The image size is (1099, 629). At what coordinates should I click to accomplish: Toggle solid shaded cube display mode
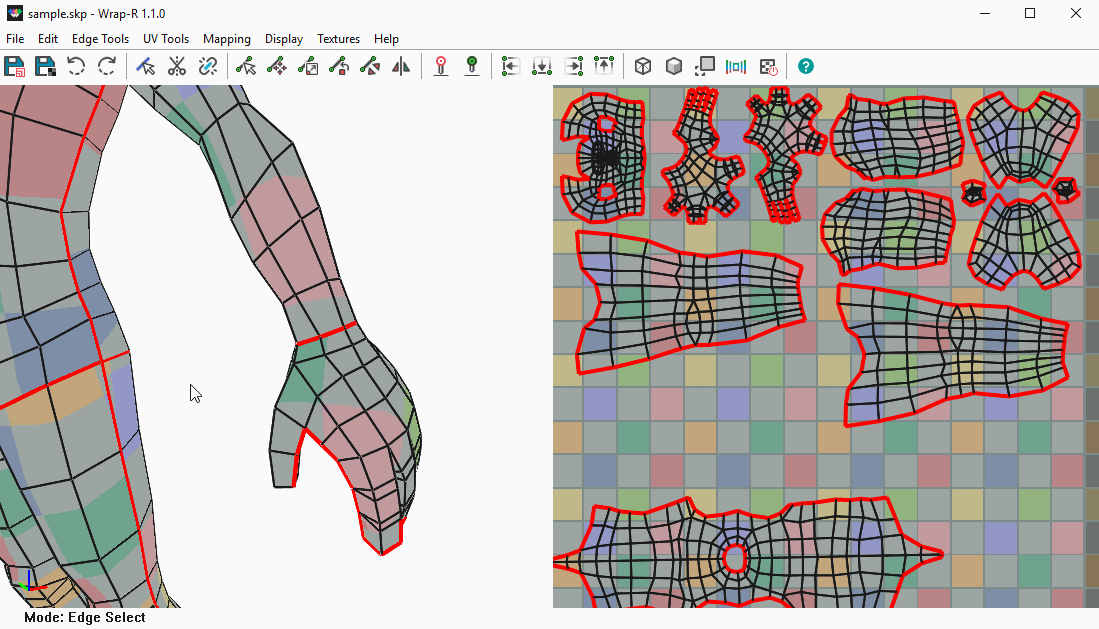point(675,67)
